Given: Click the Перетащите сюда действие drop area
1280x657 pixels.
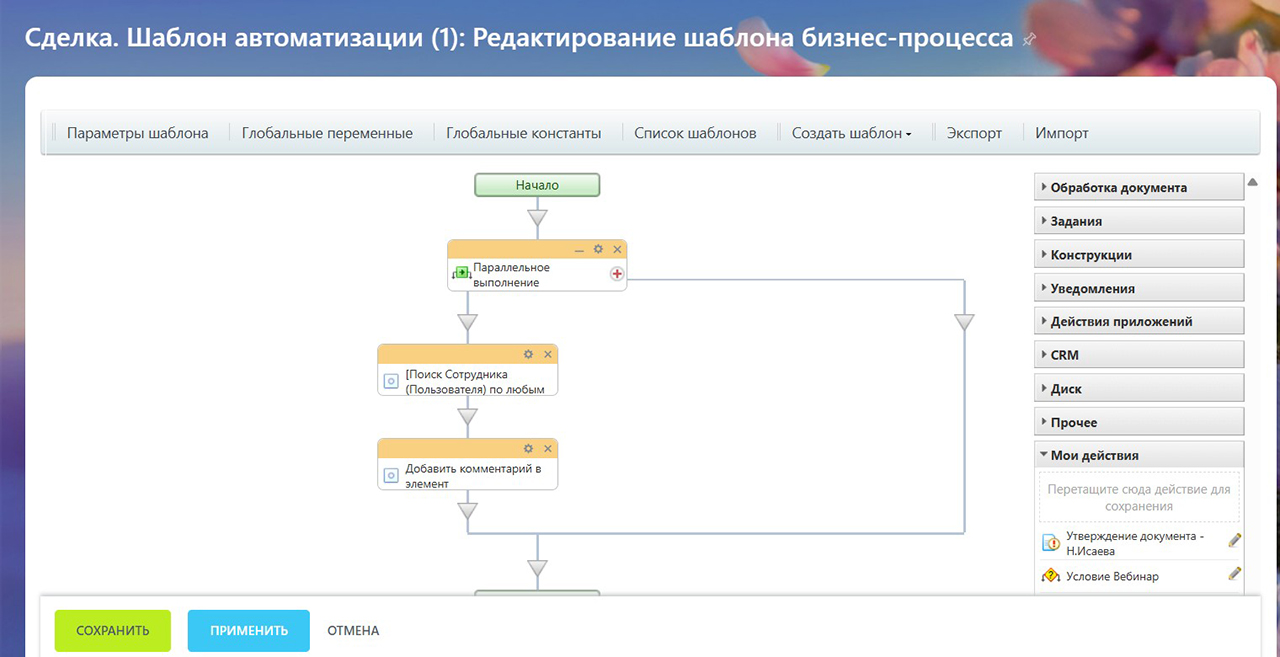Looking at the screenshot, I should pos(1139,497).
